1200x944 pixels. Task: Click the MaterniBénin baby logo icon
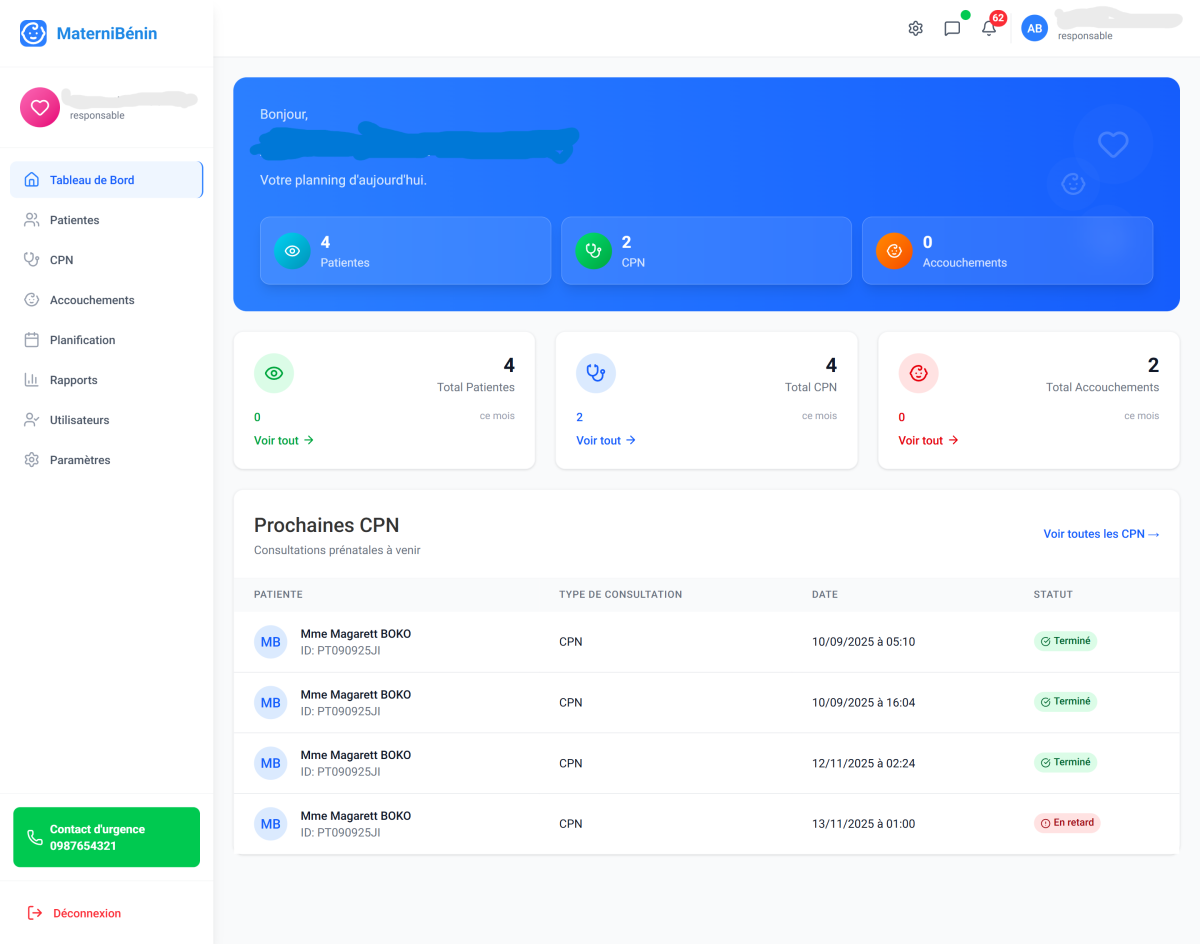coord(33,33)
